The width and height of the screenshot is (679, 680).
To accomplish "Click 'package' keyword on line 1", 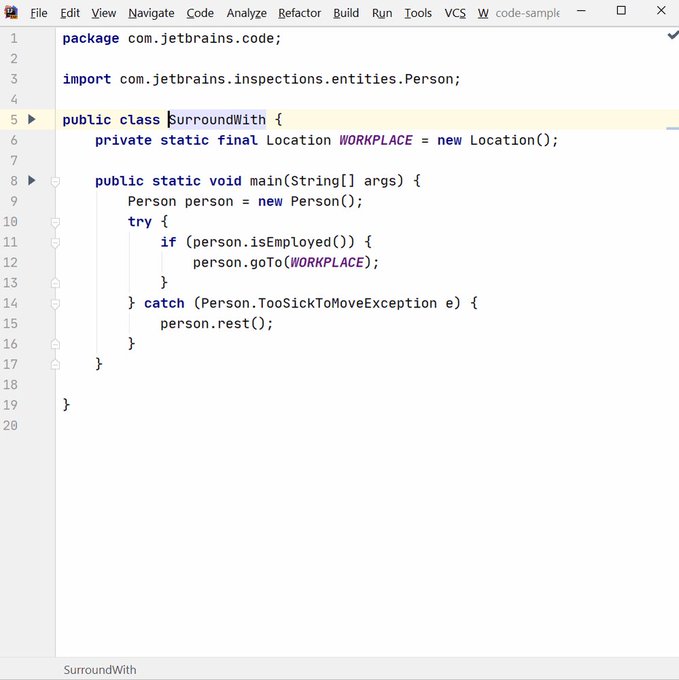I will (91, 39).
